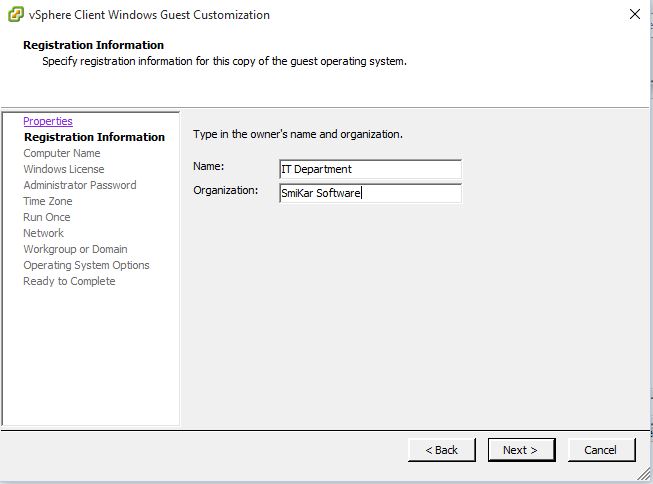653x484 pixels.
Task: Close the Guest Customization dialog
Action: click(635, 14)
